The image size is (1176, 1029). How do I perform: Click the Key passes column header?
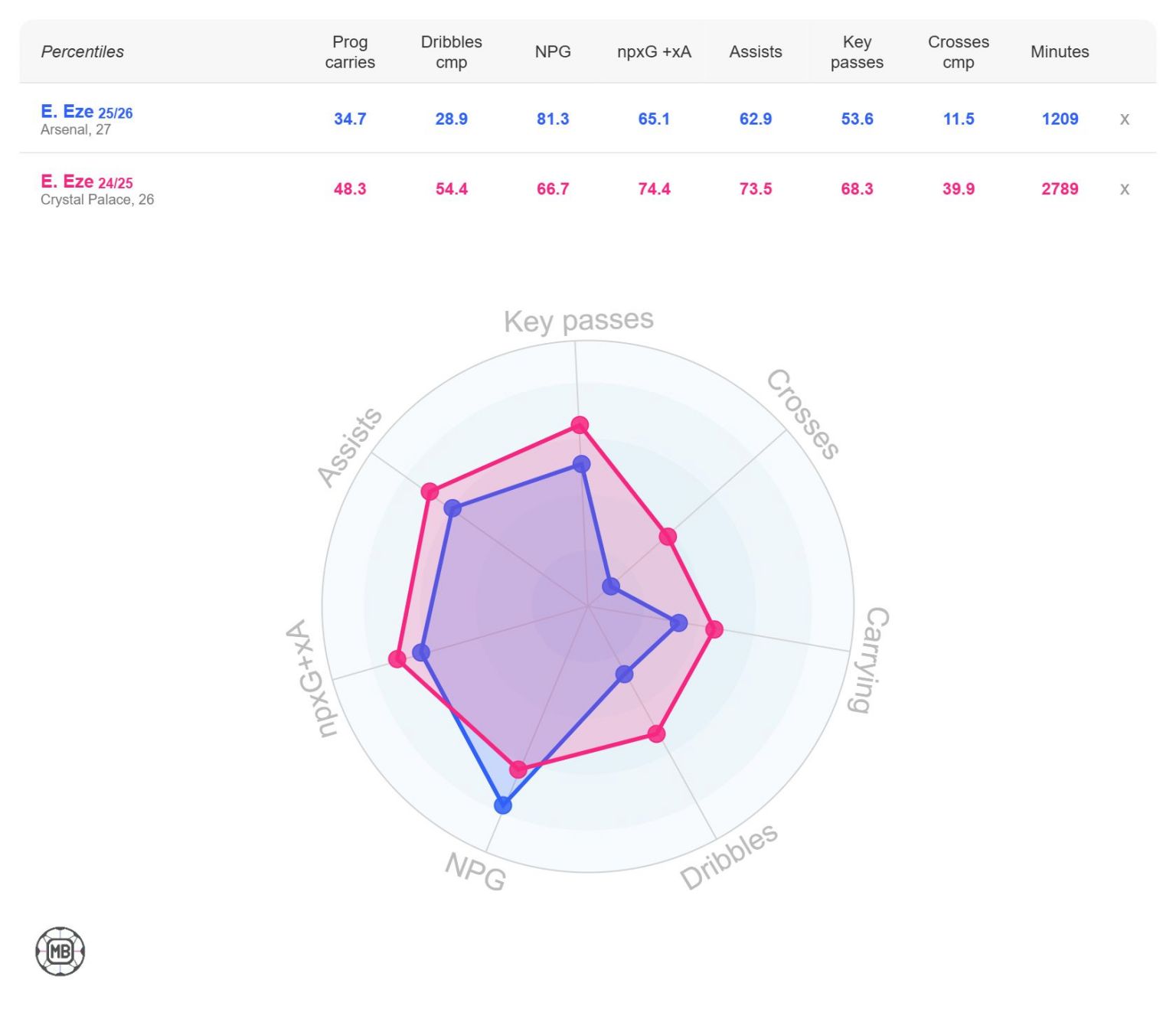pos(857,52)
